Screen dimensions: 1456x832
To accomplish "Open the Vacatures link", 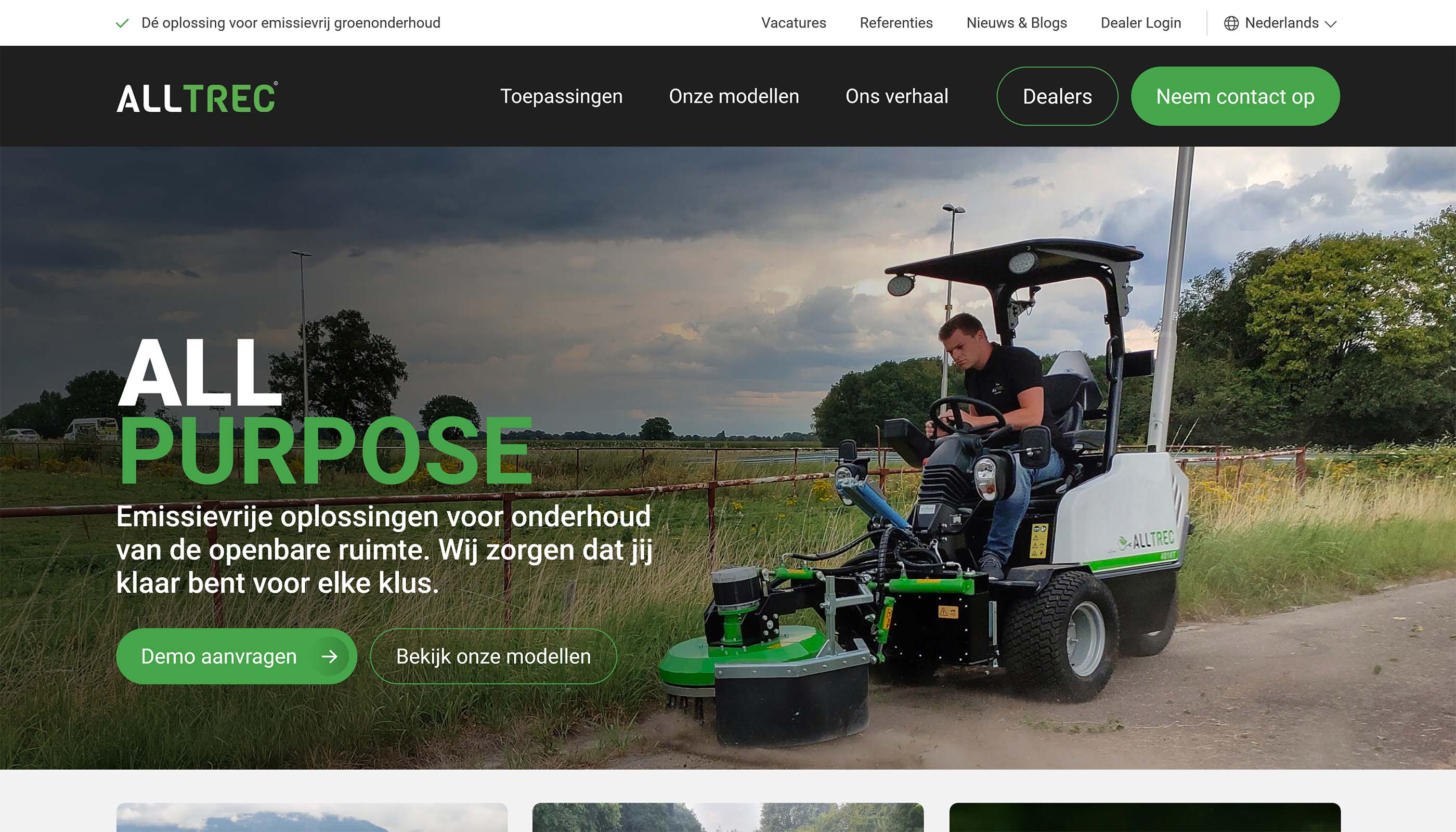I will tap(793, 23).
